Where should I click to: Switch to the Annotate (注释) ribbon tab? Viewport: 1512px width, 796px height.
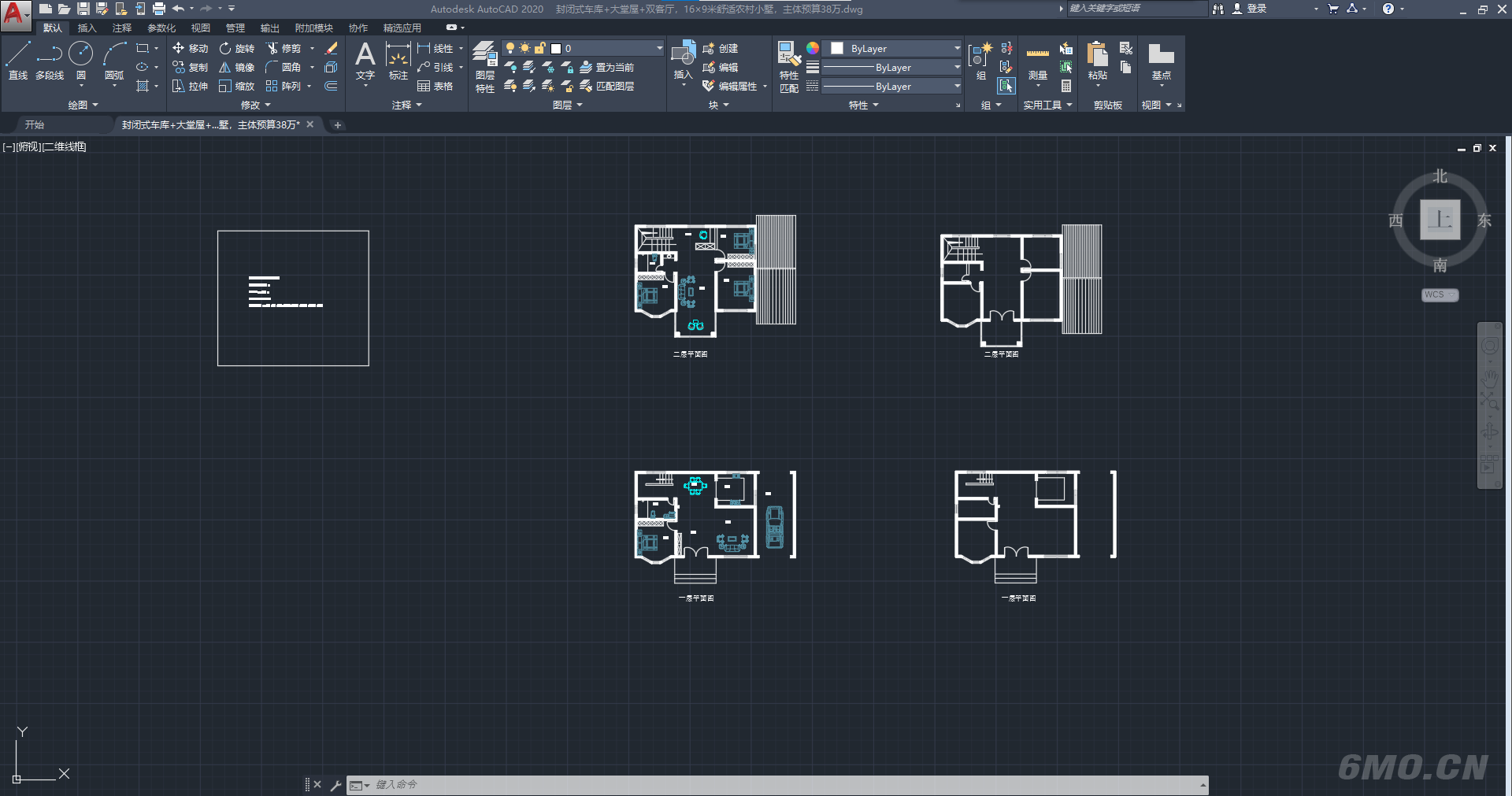(121, 28)
